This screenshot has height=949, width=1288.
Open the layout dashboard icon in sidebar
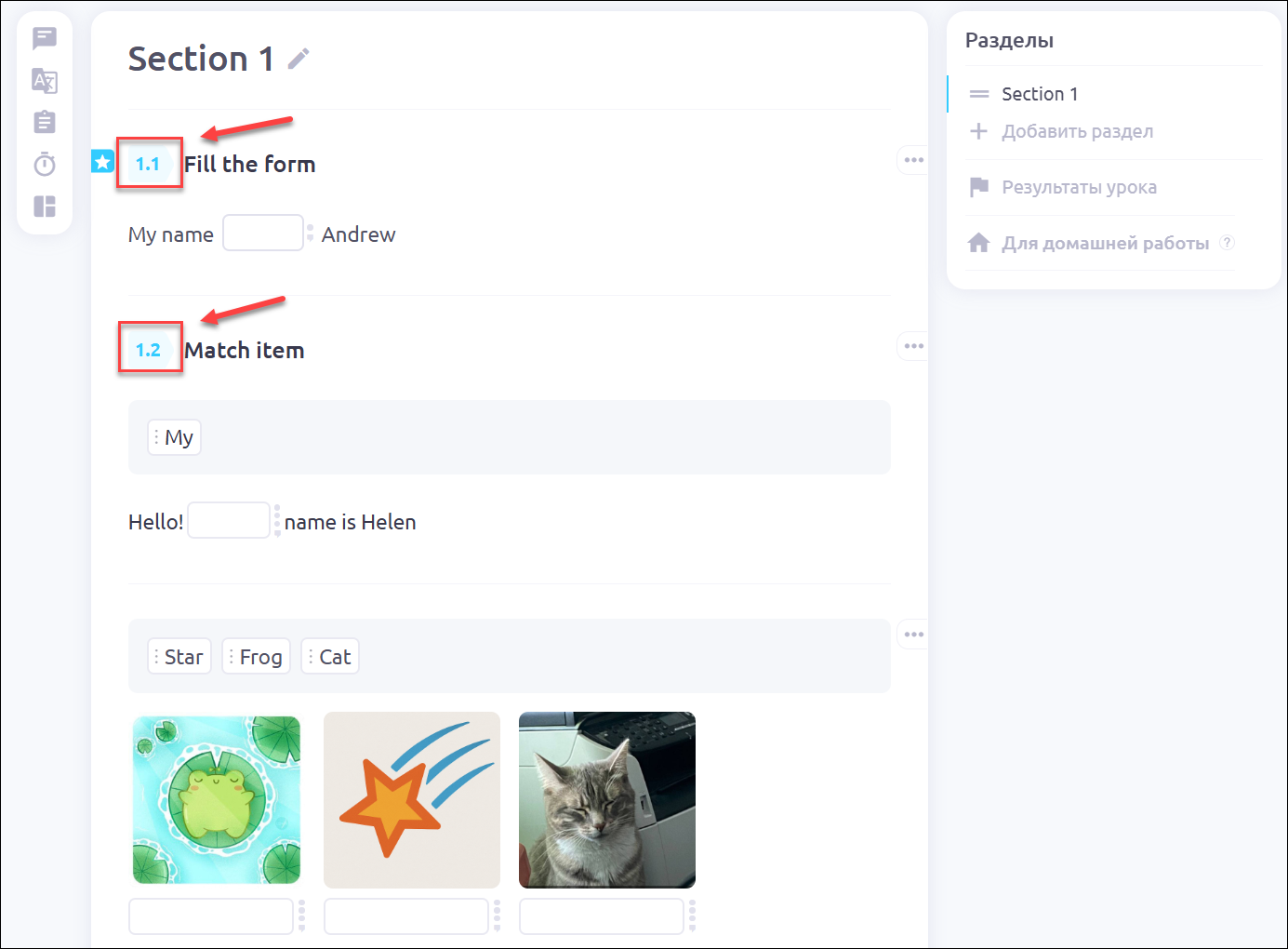click(45, 206)
